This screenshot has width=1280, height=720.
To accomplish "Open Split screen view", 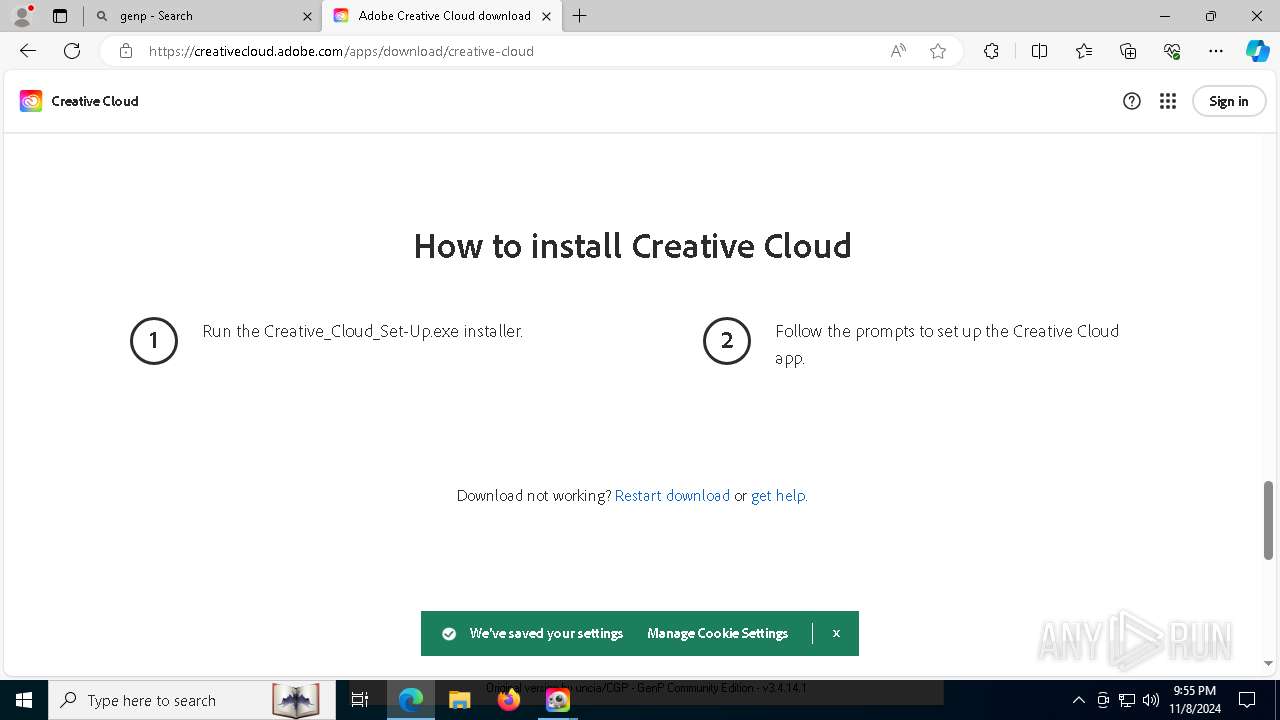I will (x=1039, y=51).
